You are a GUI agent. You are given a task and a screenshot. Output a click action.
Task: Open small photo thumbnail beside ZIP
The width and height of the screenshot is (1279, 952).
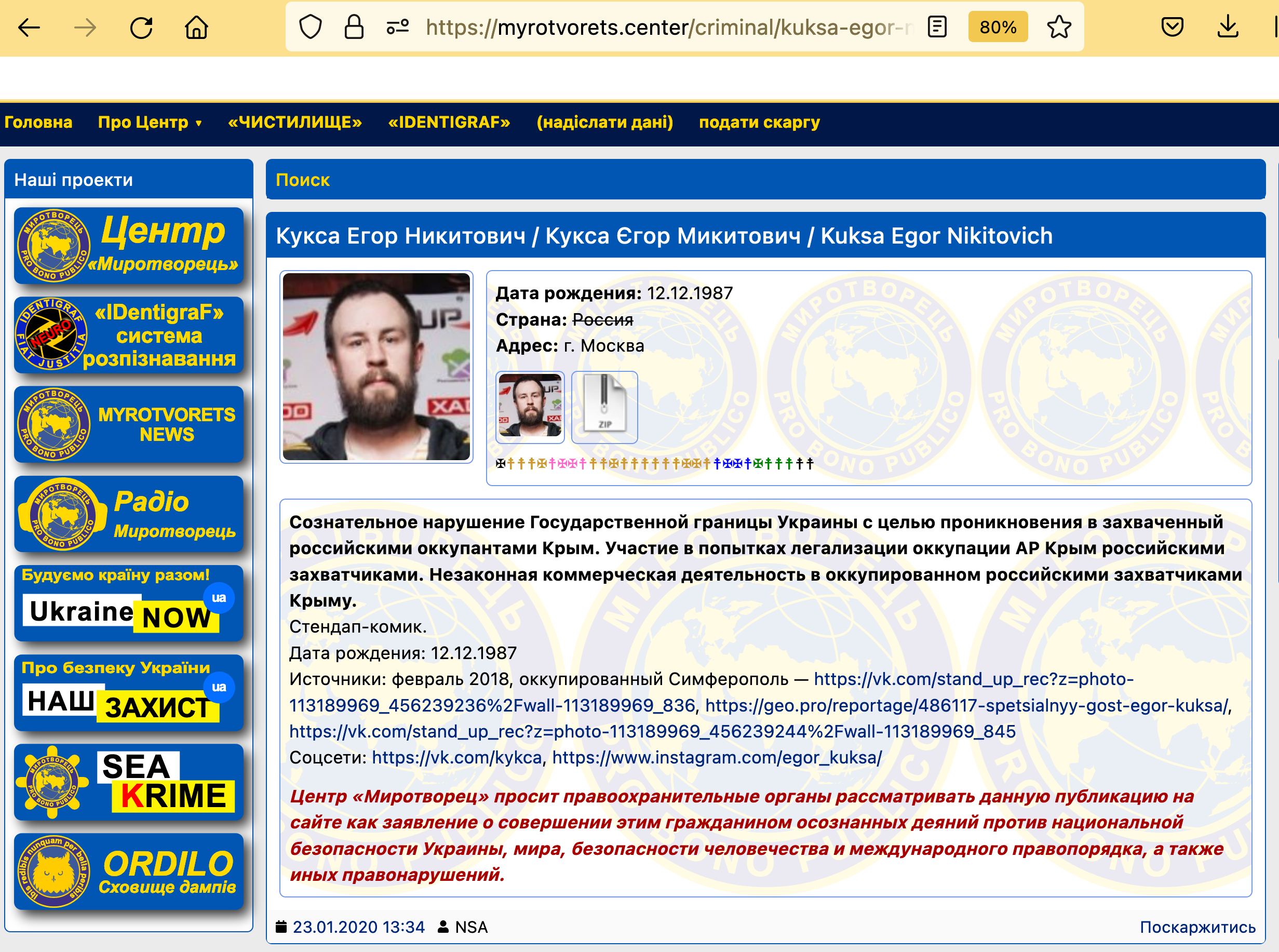point(530,407)
